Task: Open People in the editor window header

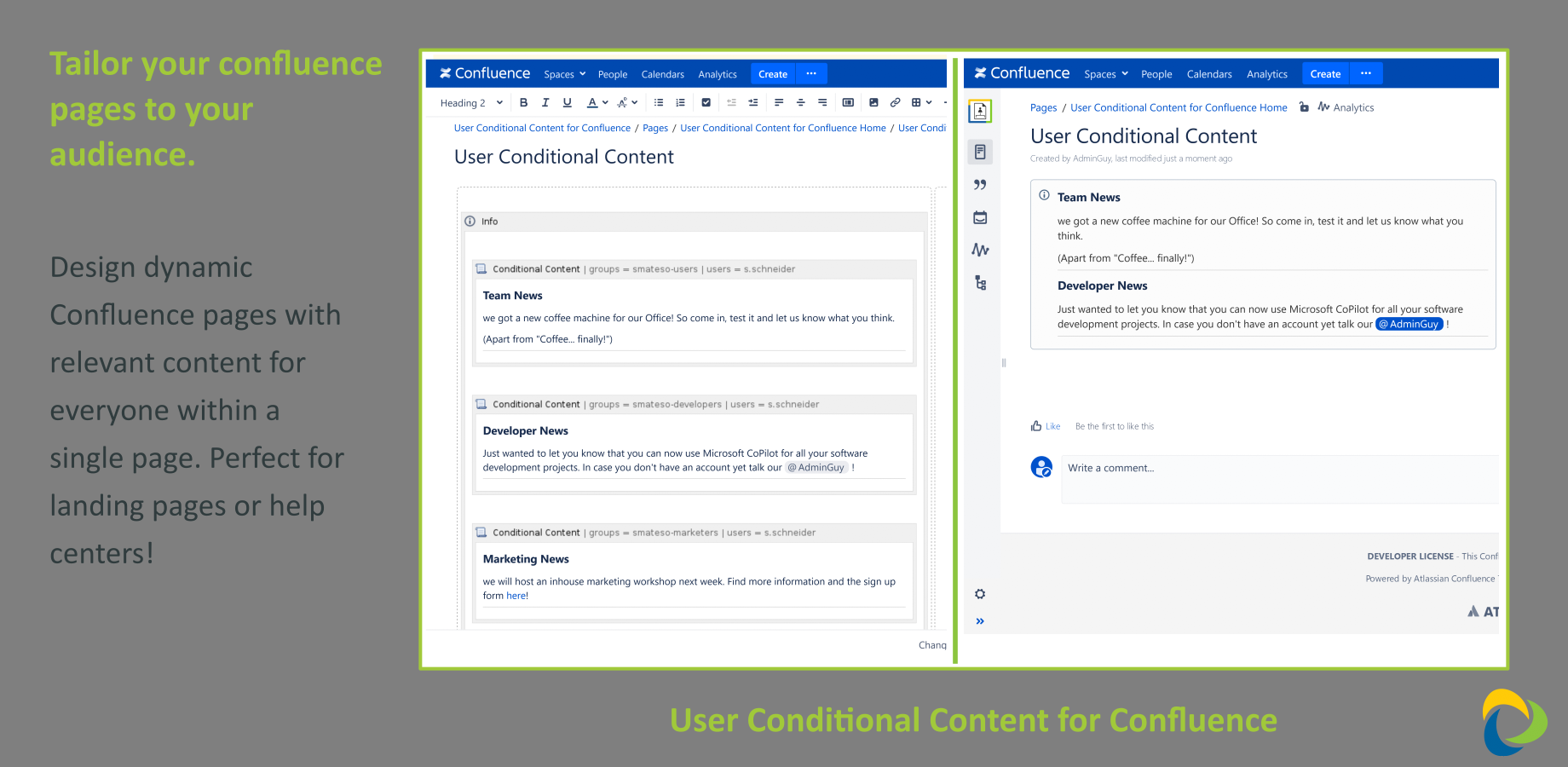Action: (x=613, y=74)
